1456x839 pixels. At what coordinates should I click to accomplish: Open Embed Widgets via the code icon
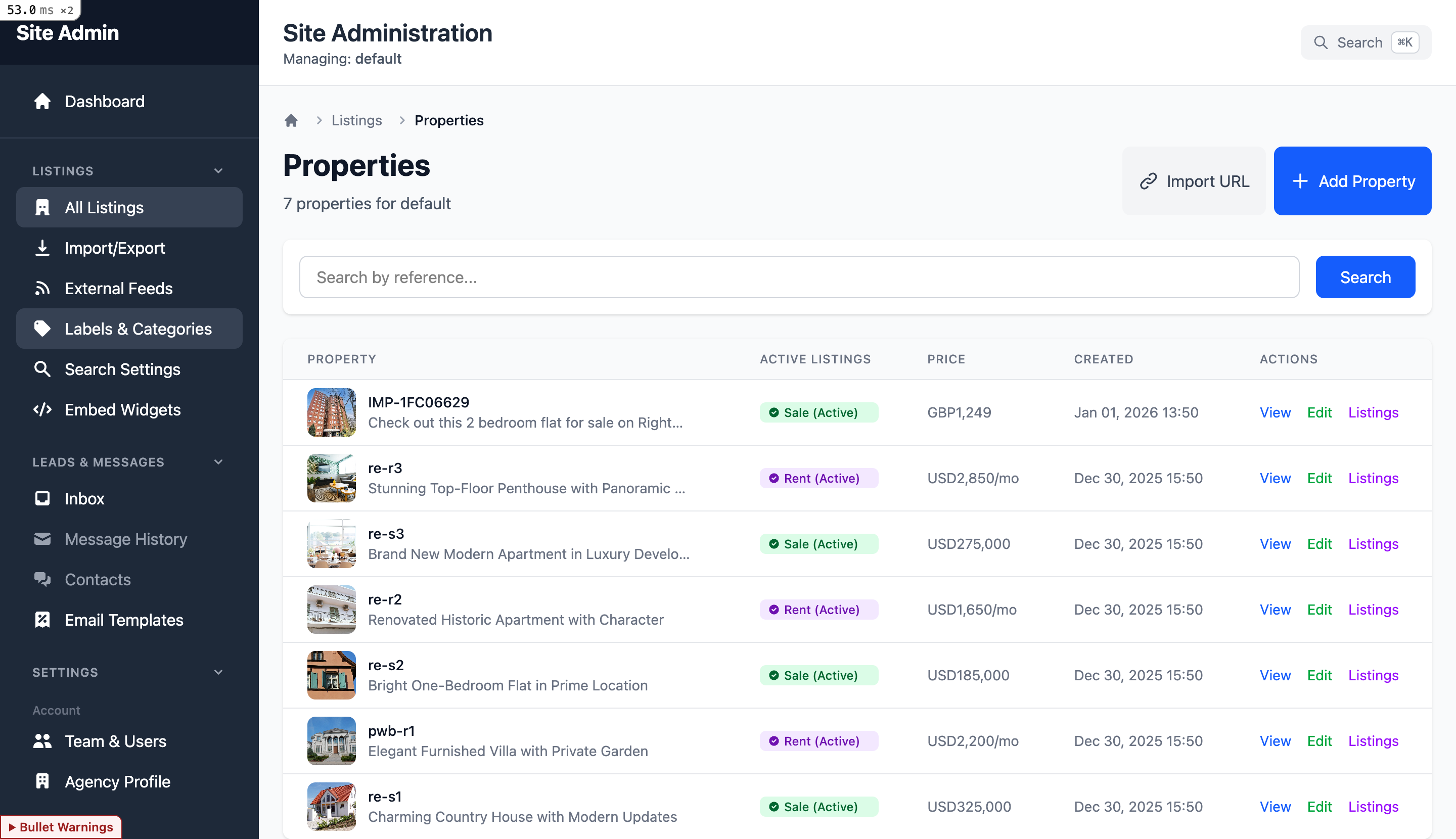click(x=42, y=410)
